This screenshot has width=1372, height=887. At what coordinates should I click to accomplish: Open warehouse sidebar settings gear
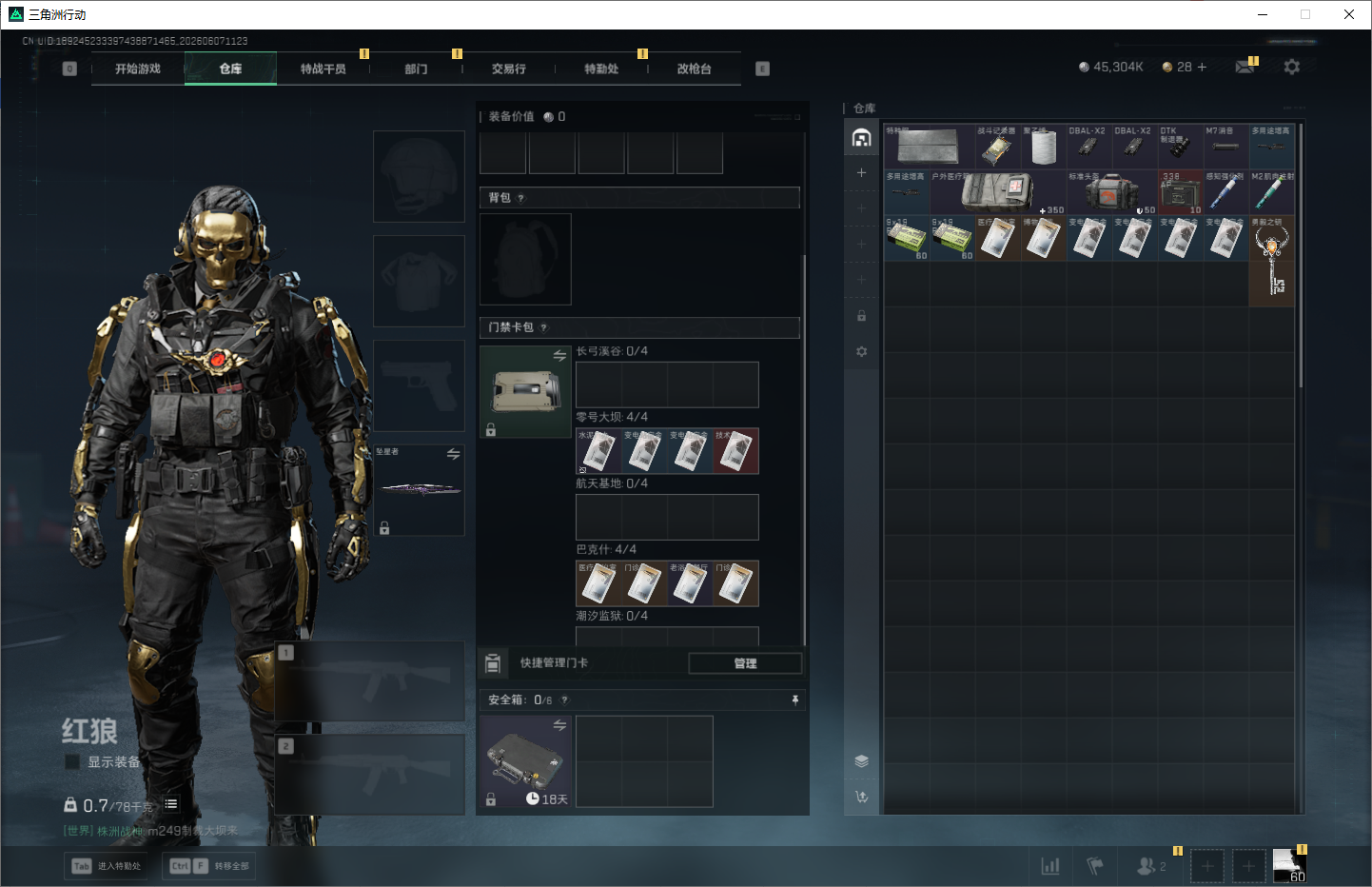pyautogui.click(x=861, y=351)
